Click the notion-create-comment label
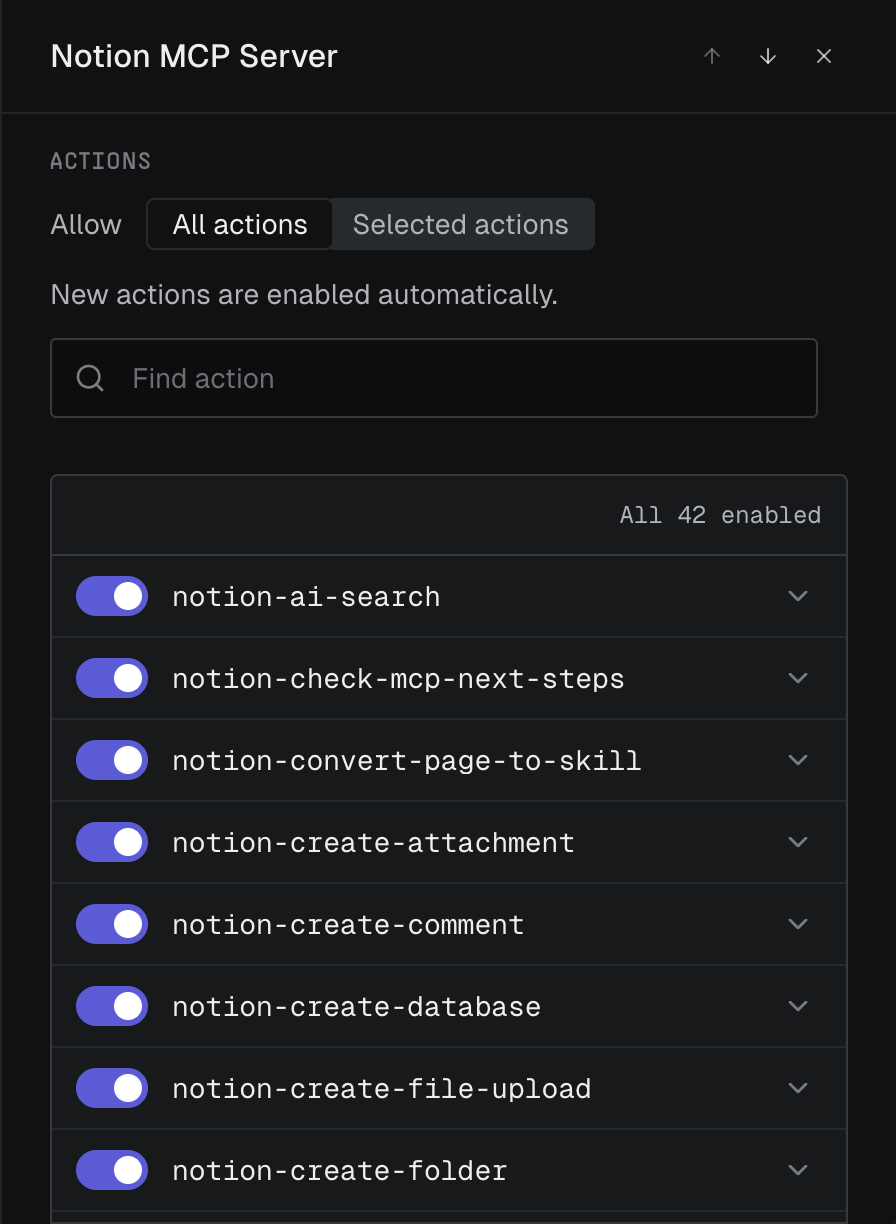This screenshot has height=1224, width=896. pyautogui.click(x=348, y=925)
